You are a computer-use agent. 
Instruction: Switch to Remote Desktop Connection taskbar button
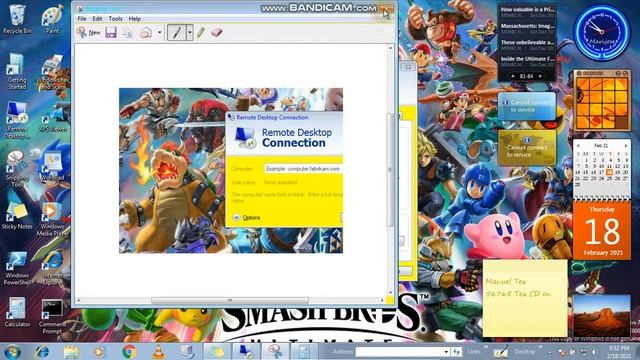[x=246, y=352]
